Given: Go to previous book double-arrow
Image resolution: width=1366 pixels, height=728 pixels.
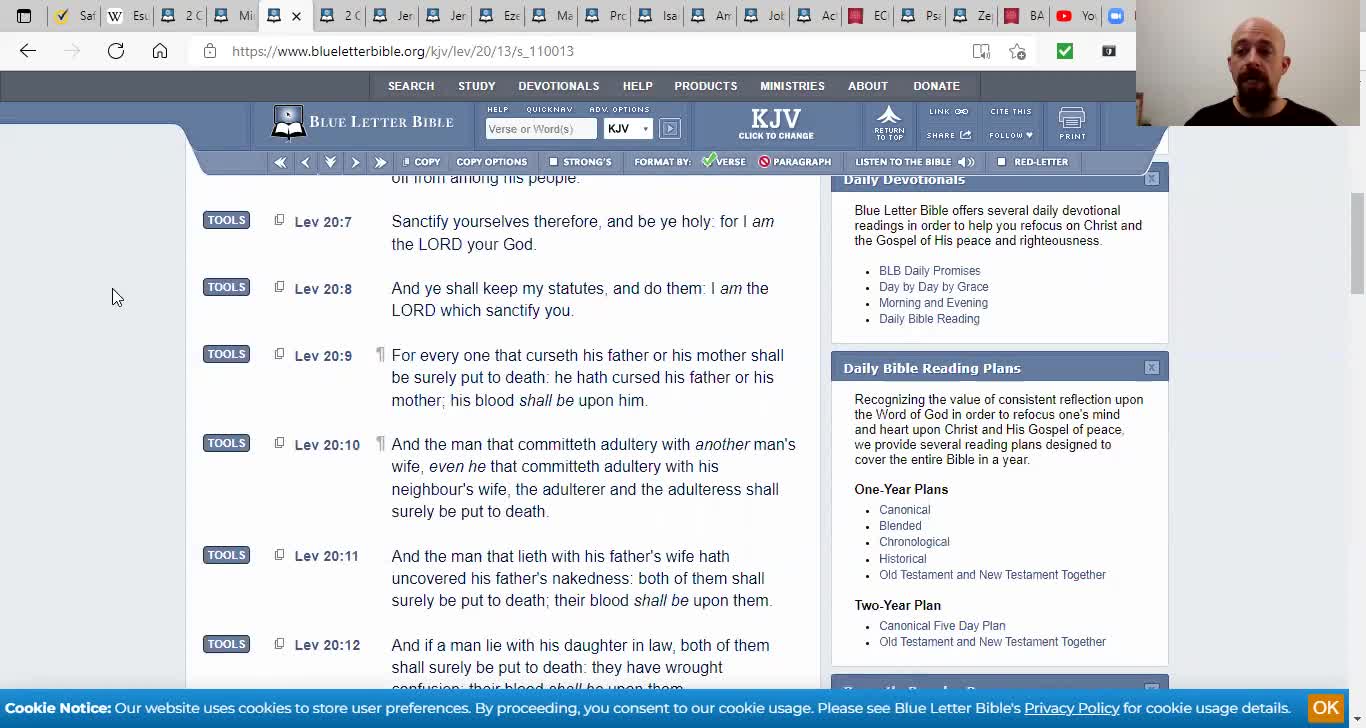Looking at the screenshot, I should tap(280, 162).
